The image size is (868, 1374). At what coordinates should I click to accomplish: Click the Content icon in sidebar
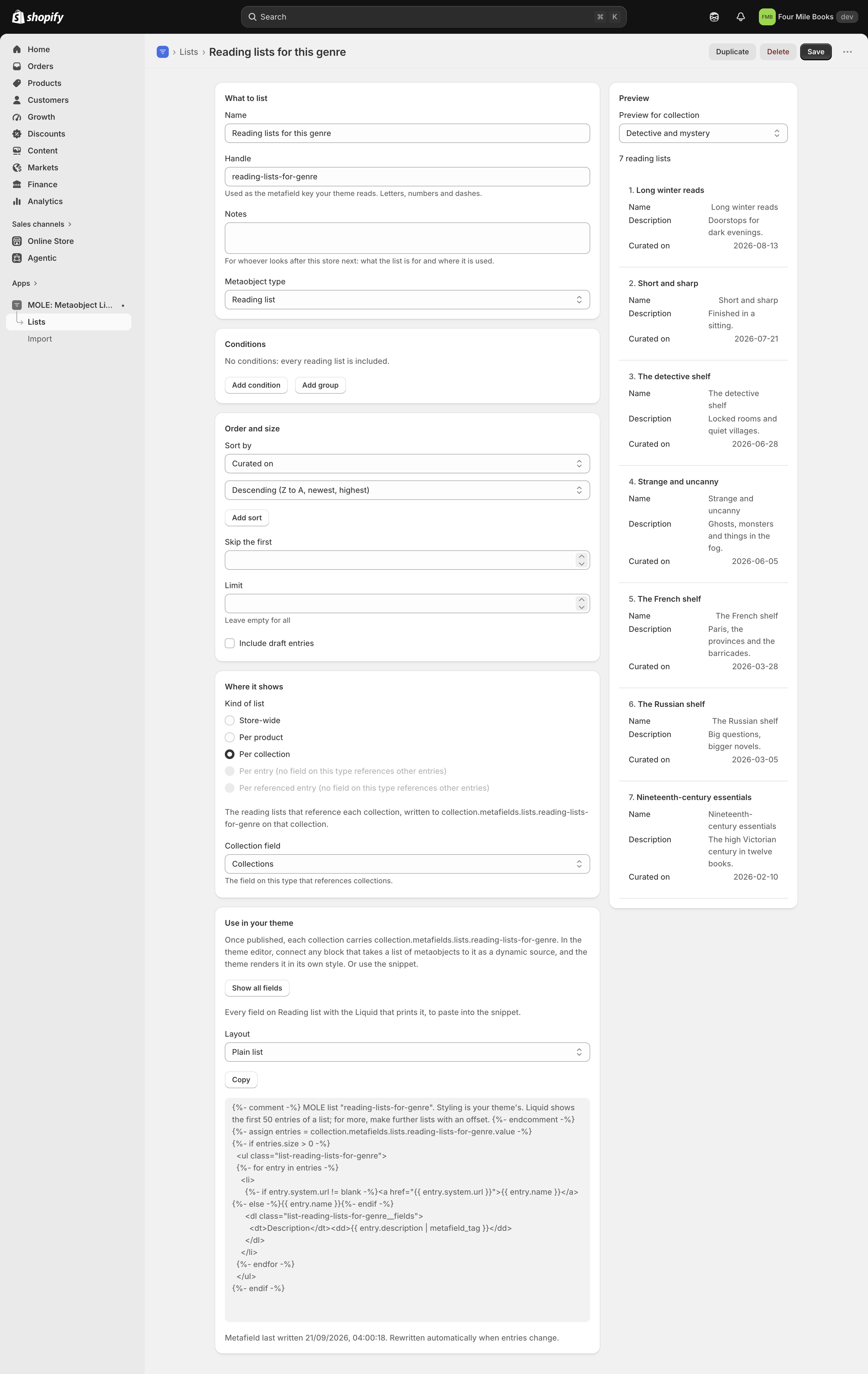17,151
